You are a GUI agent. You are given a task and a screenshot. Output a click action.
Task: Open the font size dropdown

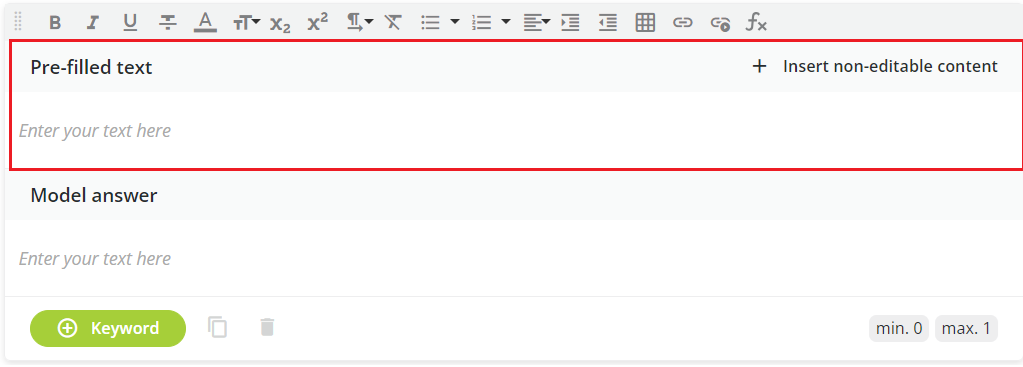click(x=247, y=23)
